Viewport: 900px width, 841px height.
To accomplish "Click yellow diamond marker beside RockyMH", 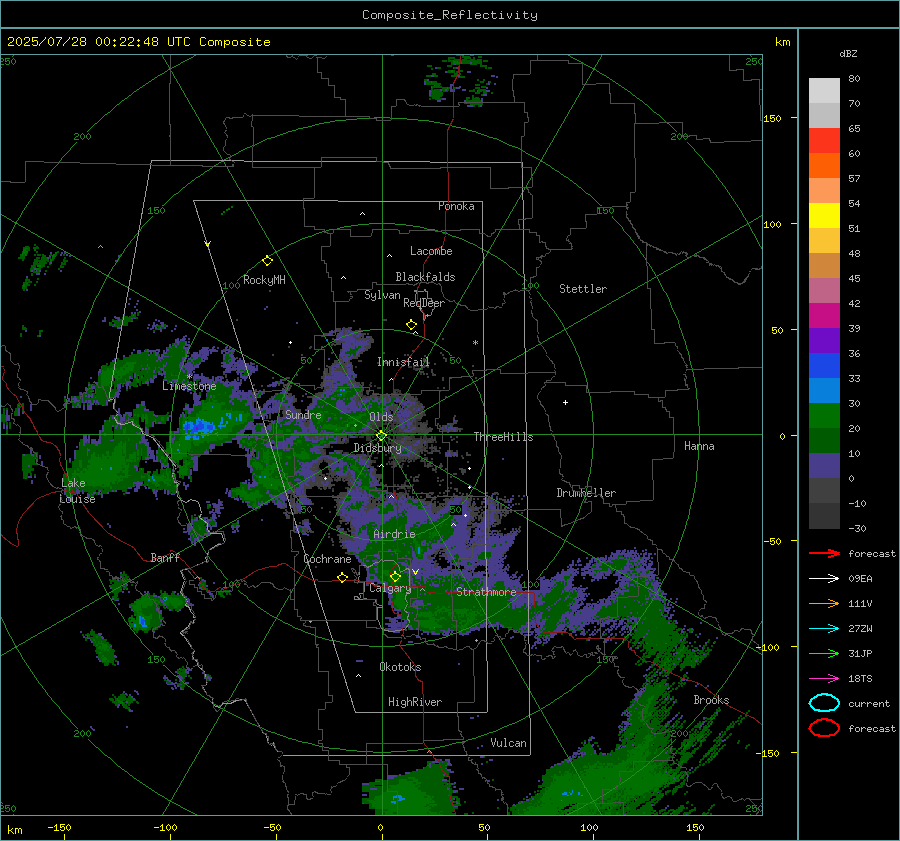I will tap(267, 261).
